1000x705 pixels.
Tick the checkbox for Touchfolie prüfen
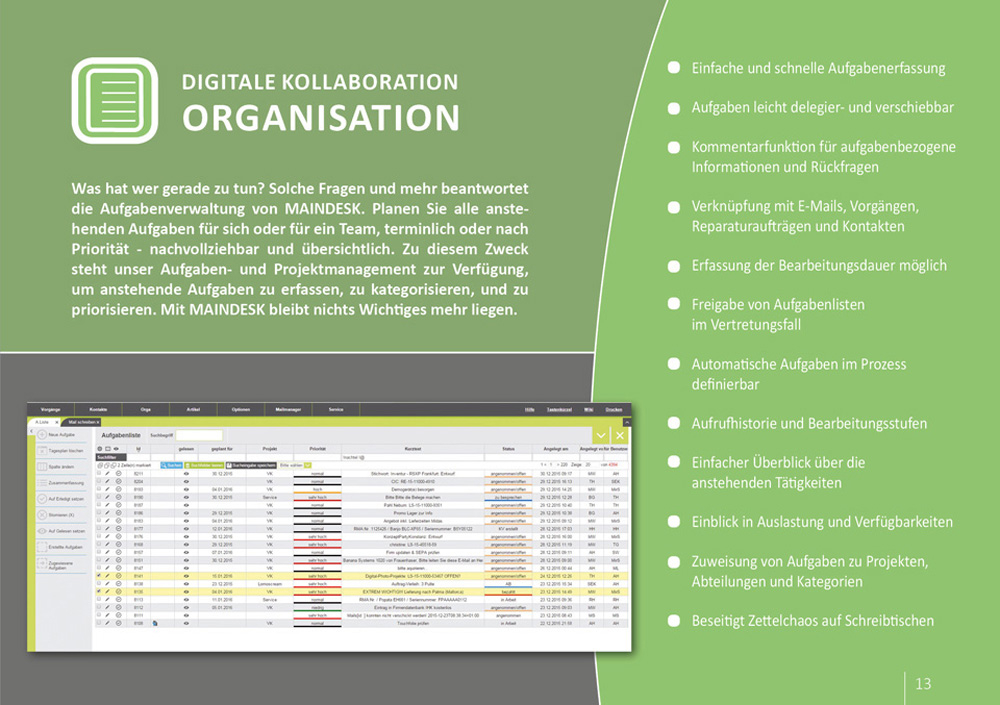point(99,623)
